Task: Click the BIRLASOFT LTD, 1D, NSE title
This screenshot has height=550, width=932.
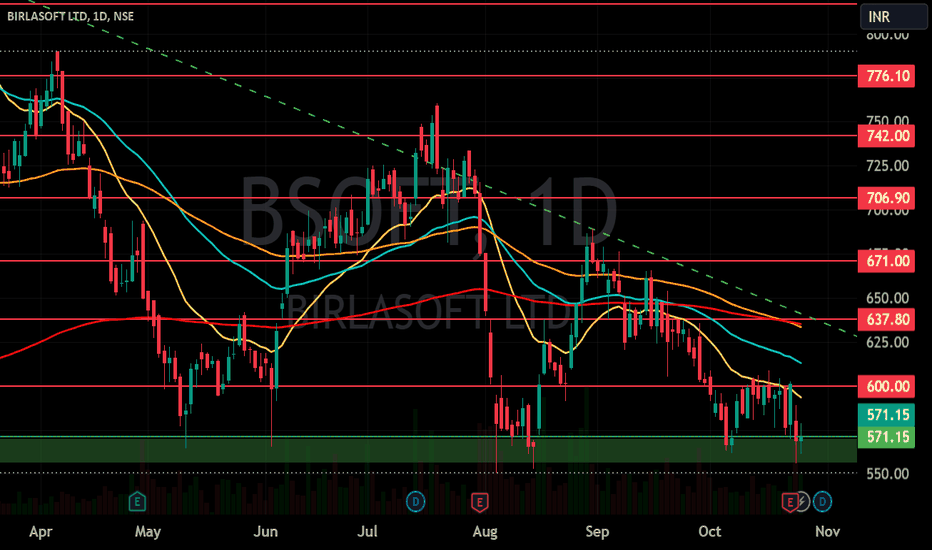Action: click(71, 16)
